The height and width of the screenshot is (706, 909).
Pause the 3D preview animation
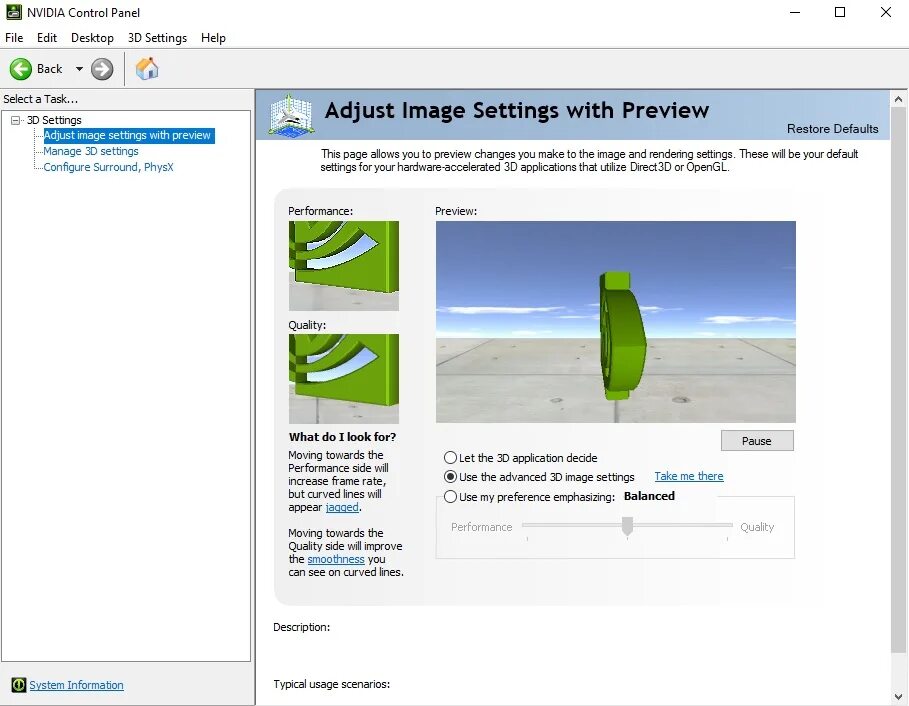tap(757, 441)
